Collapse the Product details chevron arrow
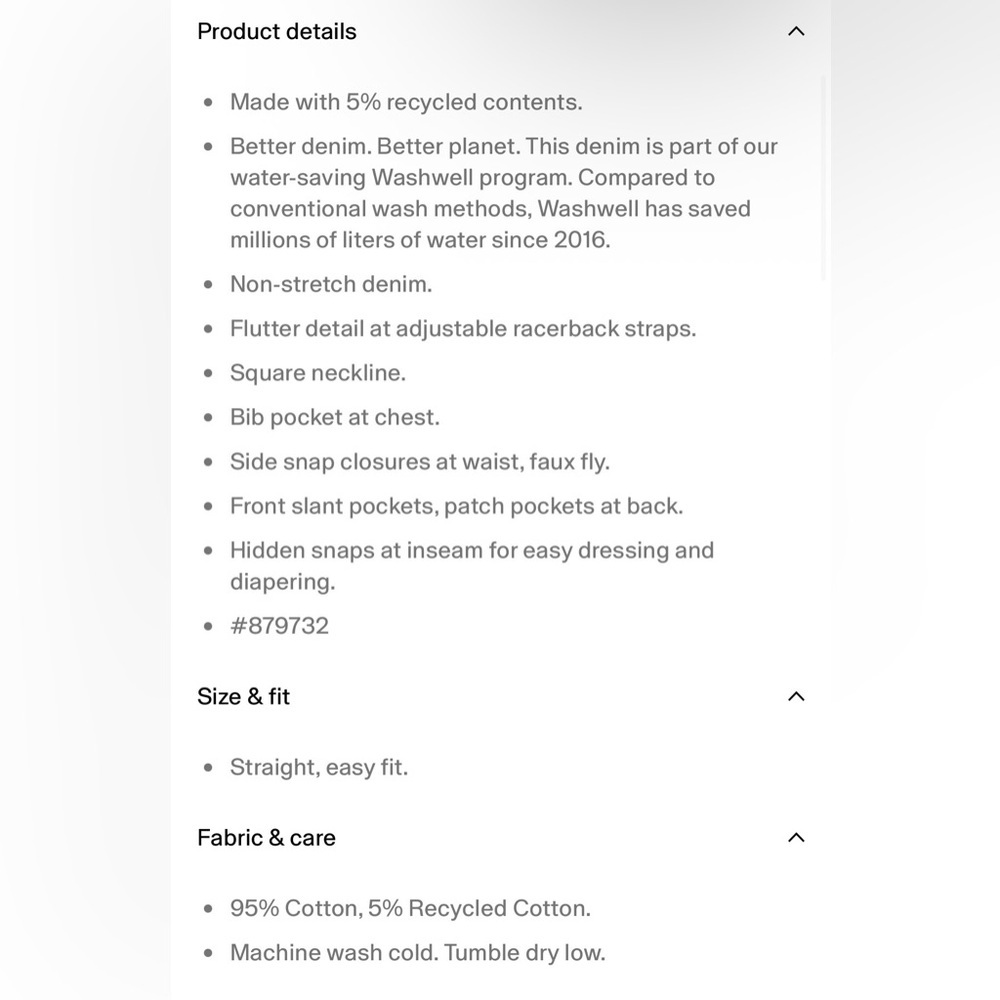This screenshot has width=1000, height=1000. point(796,31)
